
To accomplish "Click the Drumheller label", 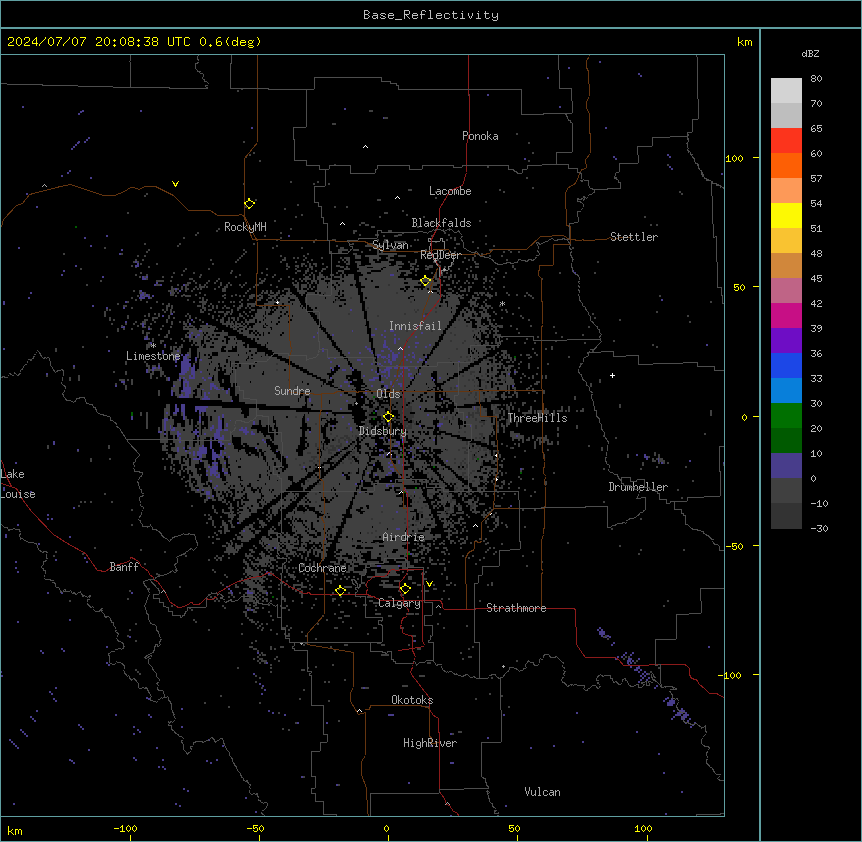I will click(x=638, y=487).
